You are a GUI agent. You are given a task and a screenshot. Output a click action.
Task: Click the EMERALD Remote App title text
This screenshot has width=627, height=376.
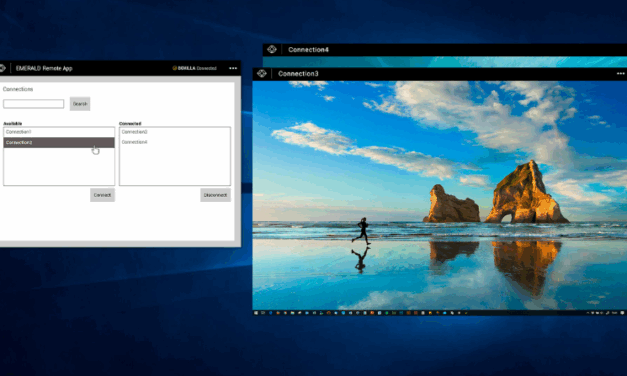pos(44,68)
